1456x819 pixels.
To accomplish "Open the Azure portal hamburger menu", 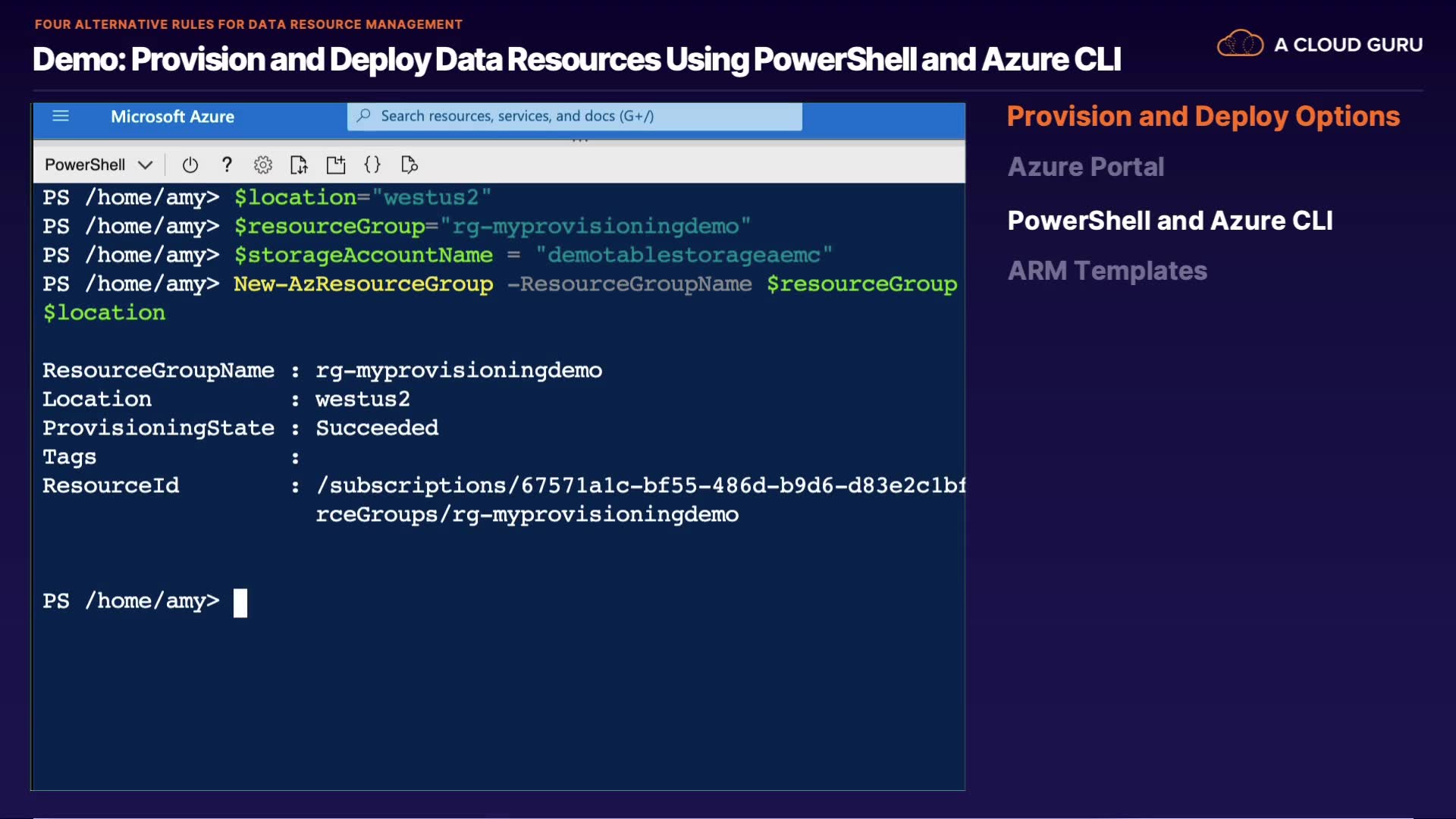I will click(x=61, y=116).
